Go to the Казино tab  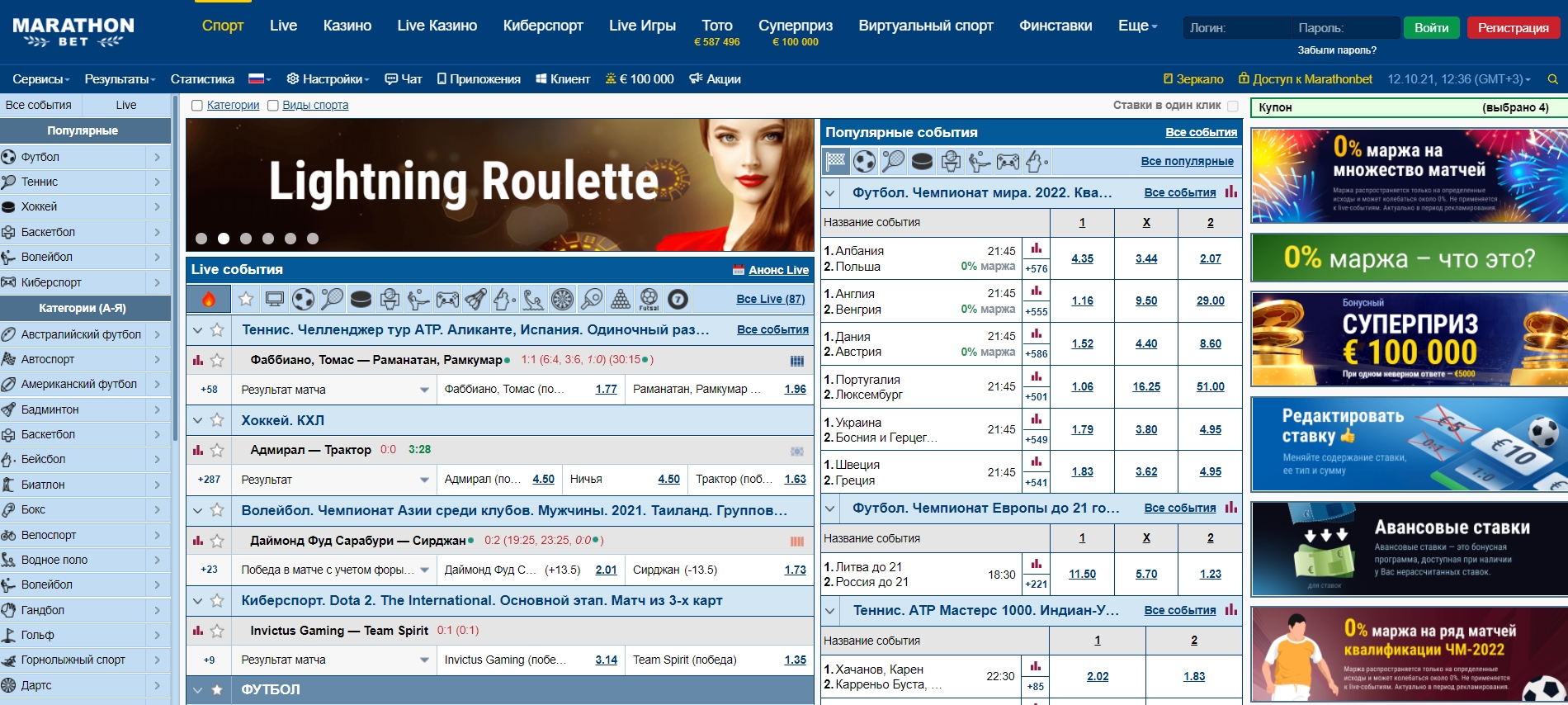[347, 26]
